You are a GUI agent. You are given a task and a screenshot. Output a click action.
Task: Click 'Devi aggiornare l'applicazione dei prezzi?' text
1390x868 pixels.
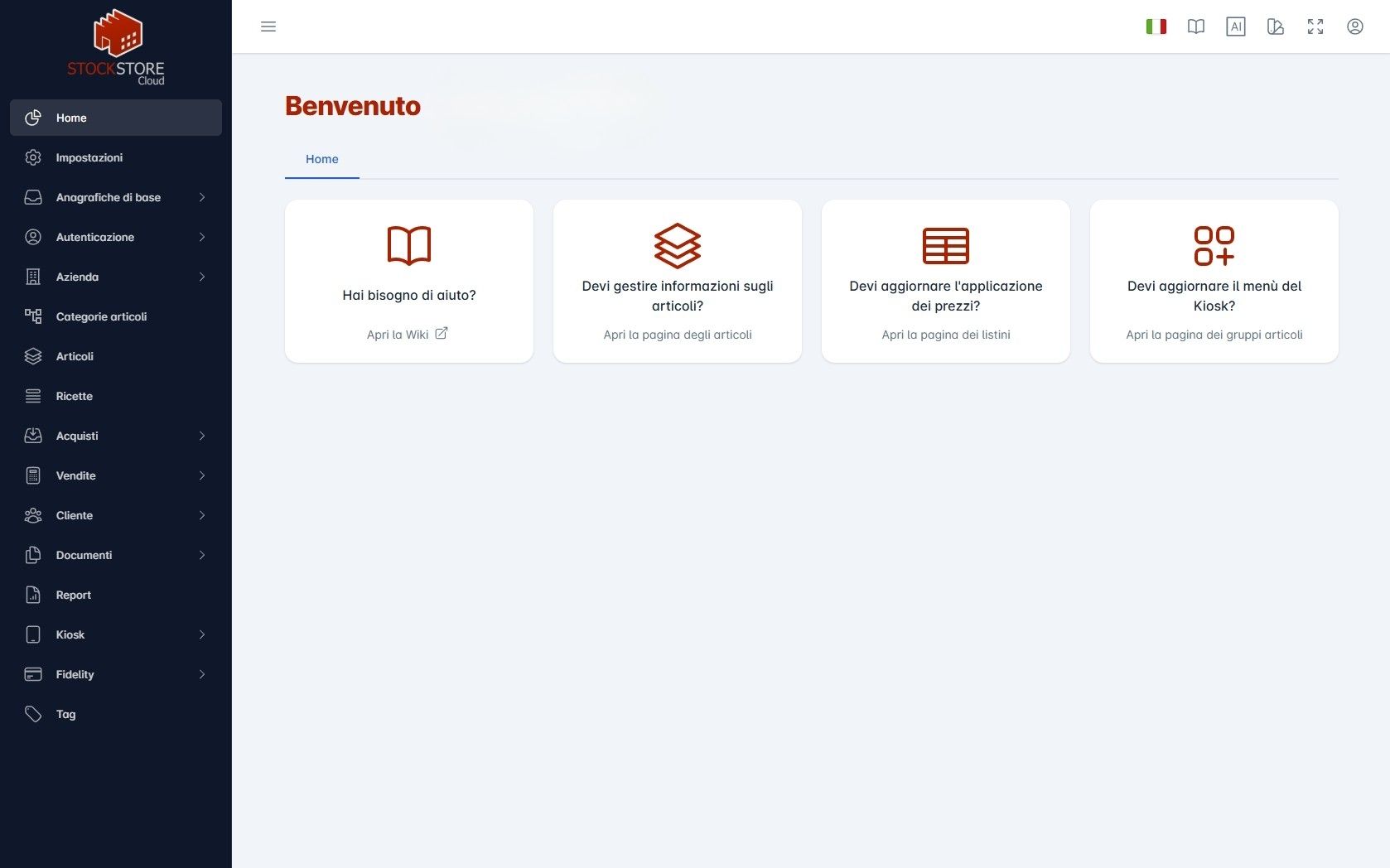(946, 296)
